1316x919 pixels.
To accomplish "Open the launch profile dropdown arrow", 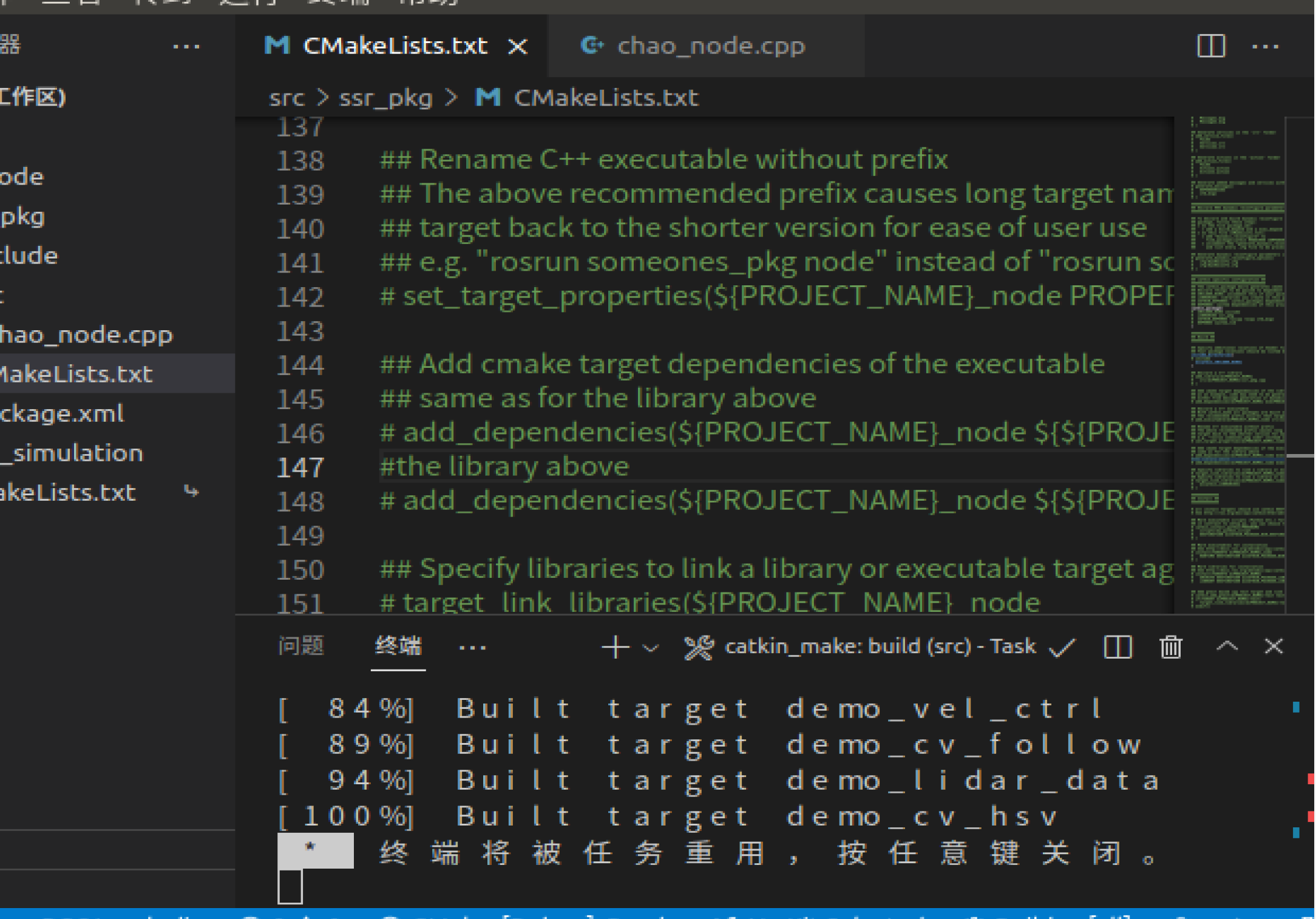I will [651, 648].
